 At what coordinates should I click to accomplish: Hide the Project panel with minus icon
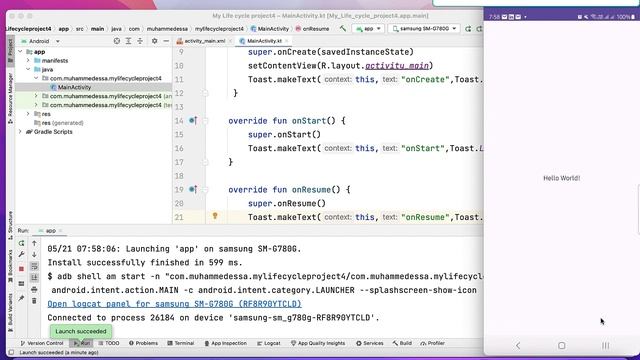pos(166,41)
